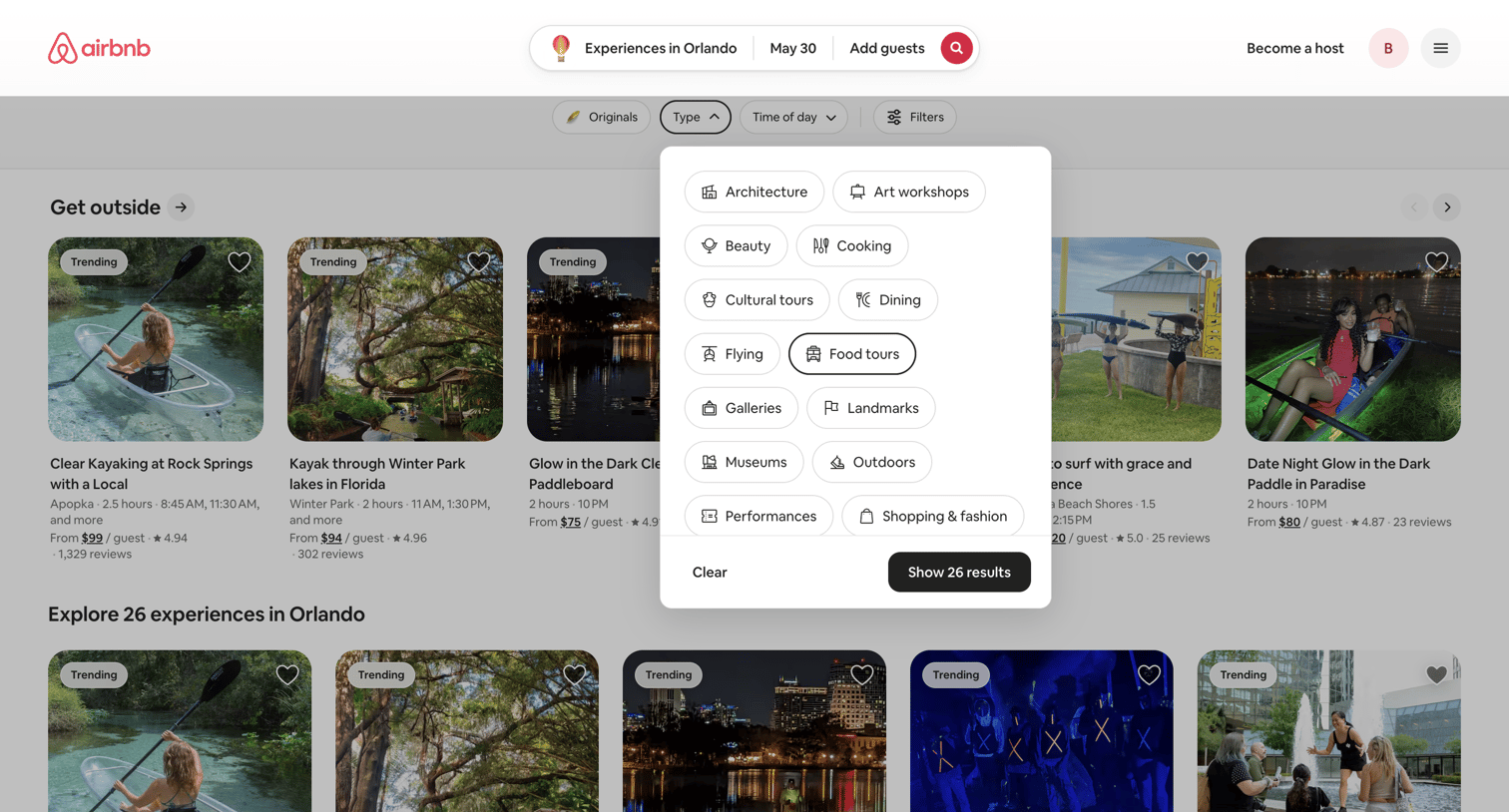The height and width of the screenshot is (812, 1509).
Task: Go to next carousel page arrow
Action: coord(1447,207)
